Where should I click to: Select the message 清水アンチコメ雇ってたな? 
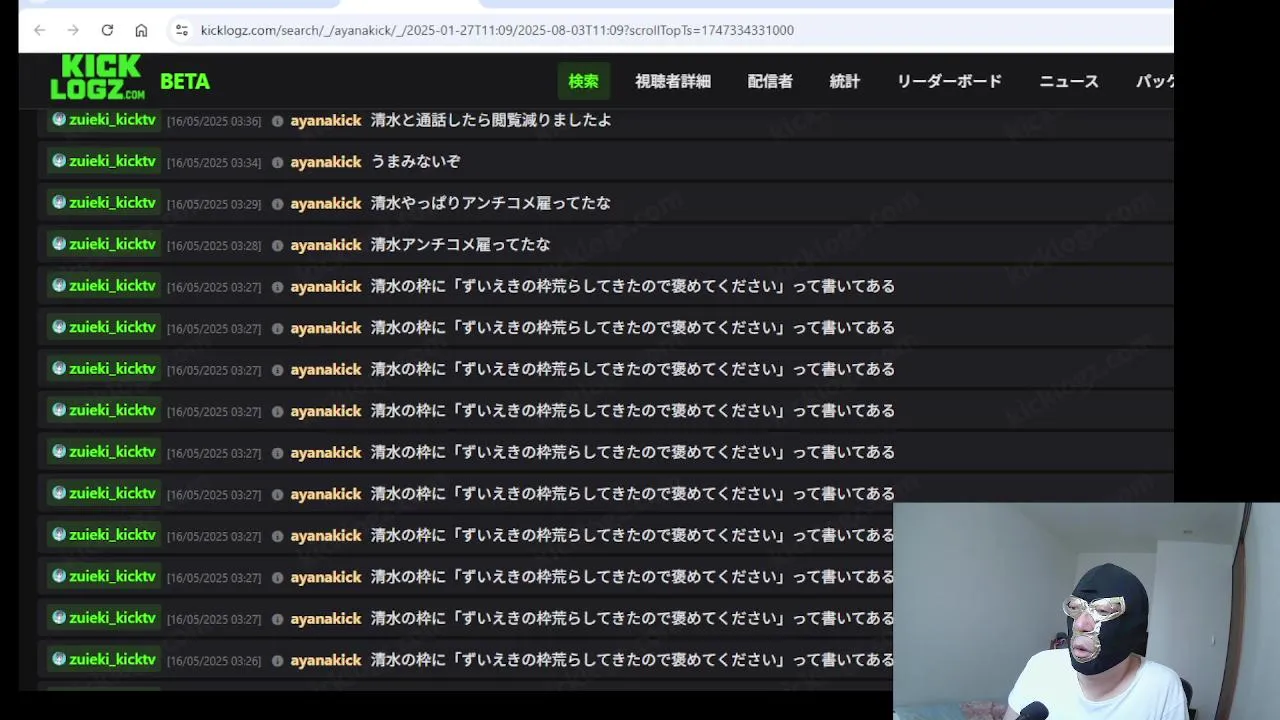pos(461,244)
